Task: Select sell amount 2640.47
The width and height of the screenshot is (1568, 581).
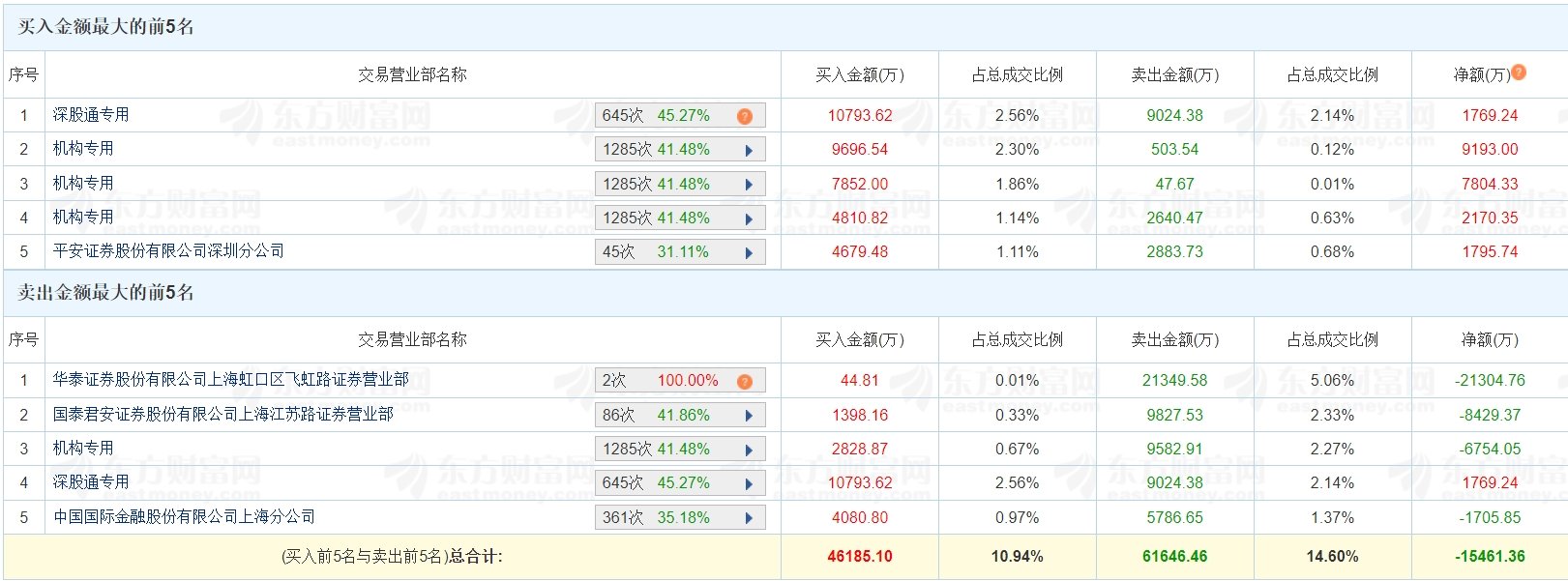Action: point(1175,218)
